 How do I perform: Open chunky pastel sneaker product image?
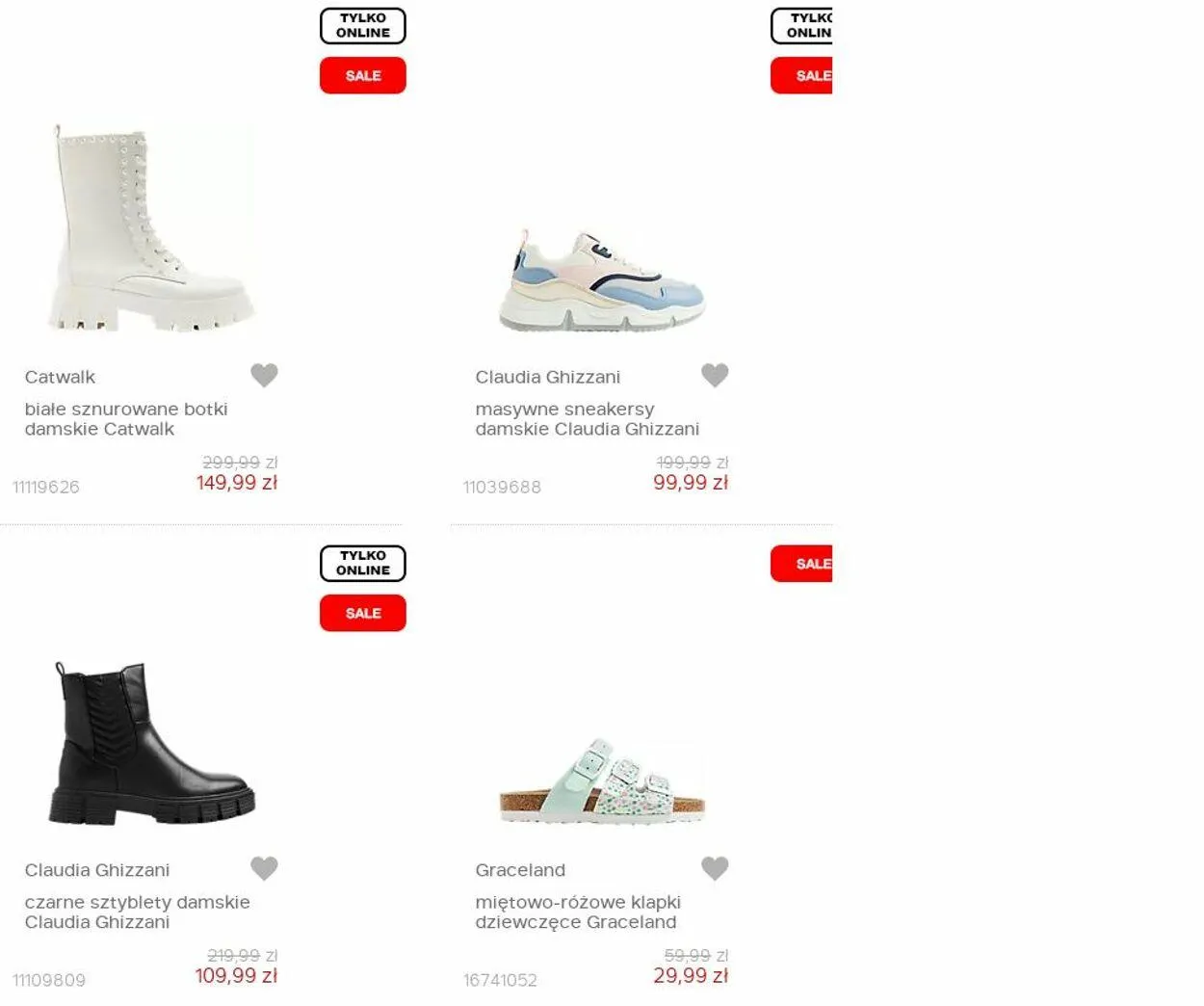pyautogui.click(x=603, y=280)
